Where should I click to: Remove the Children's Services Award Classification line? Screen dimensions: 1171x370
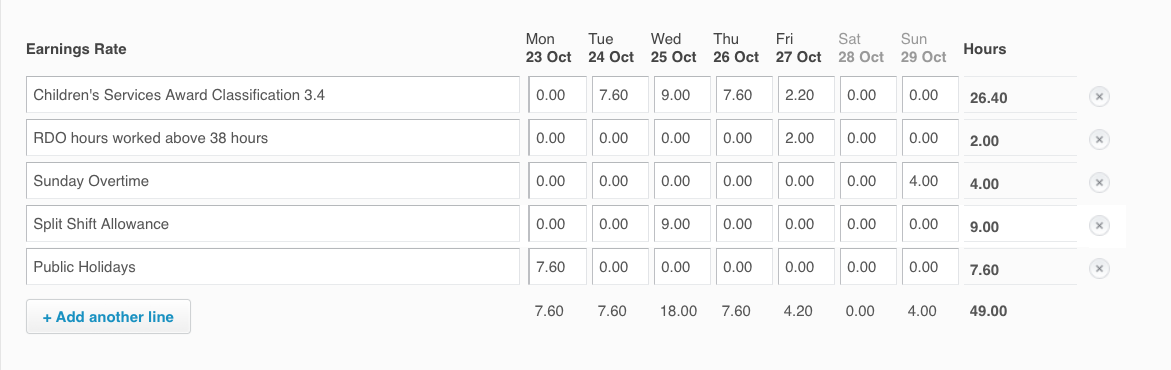[x=1099, y=96]
